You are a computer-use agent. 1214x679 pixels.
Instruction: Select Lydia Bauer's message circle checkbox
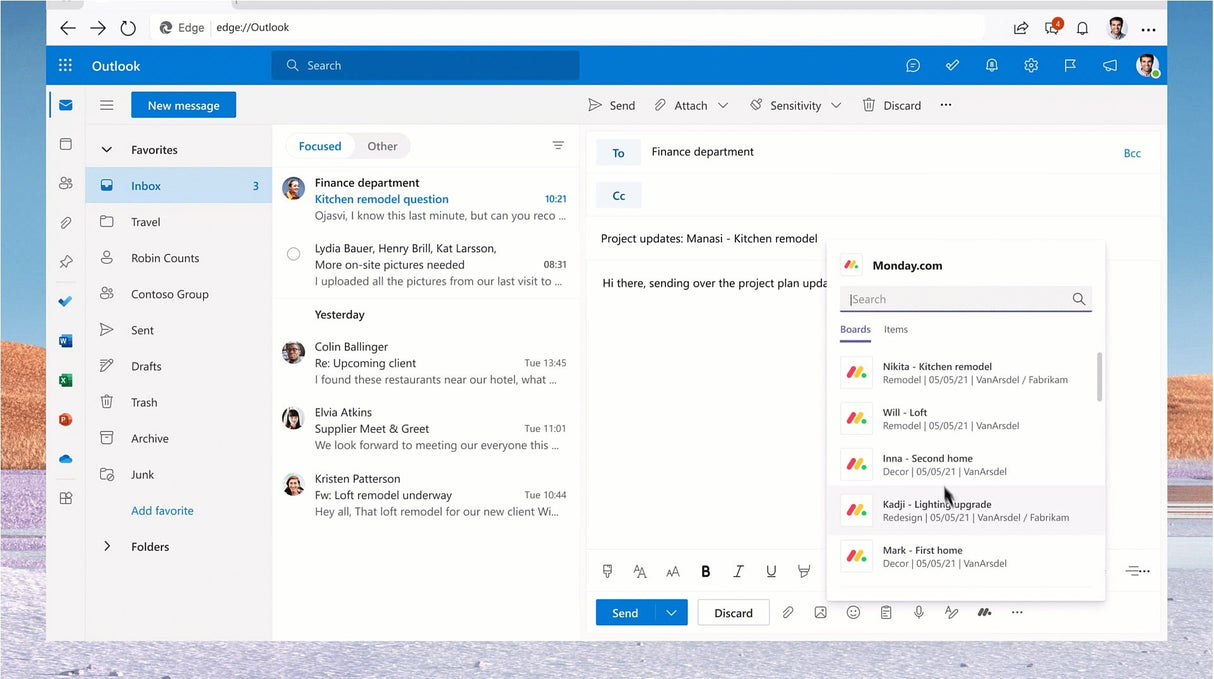[293, 254]
